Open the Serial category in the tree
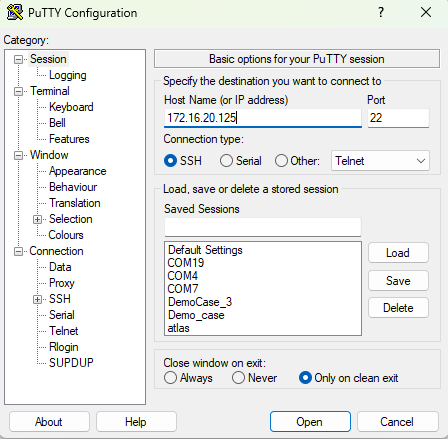The image size is (448, 439). [x=62, y=315]
